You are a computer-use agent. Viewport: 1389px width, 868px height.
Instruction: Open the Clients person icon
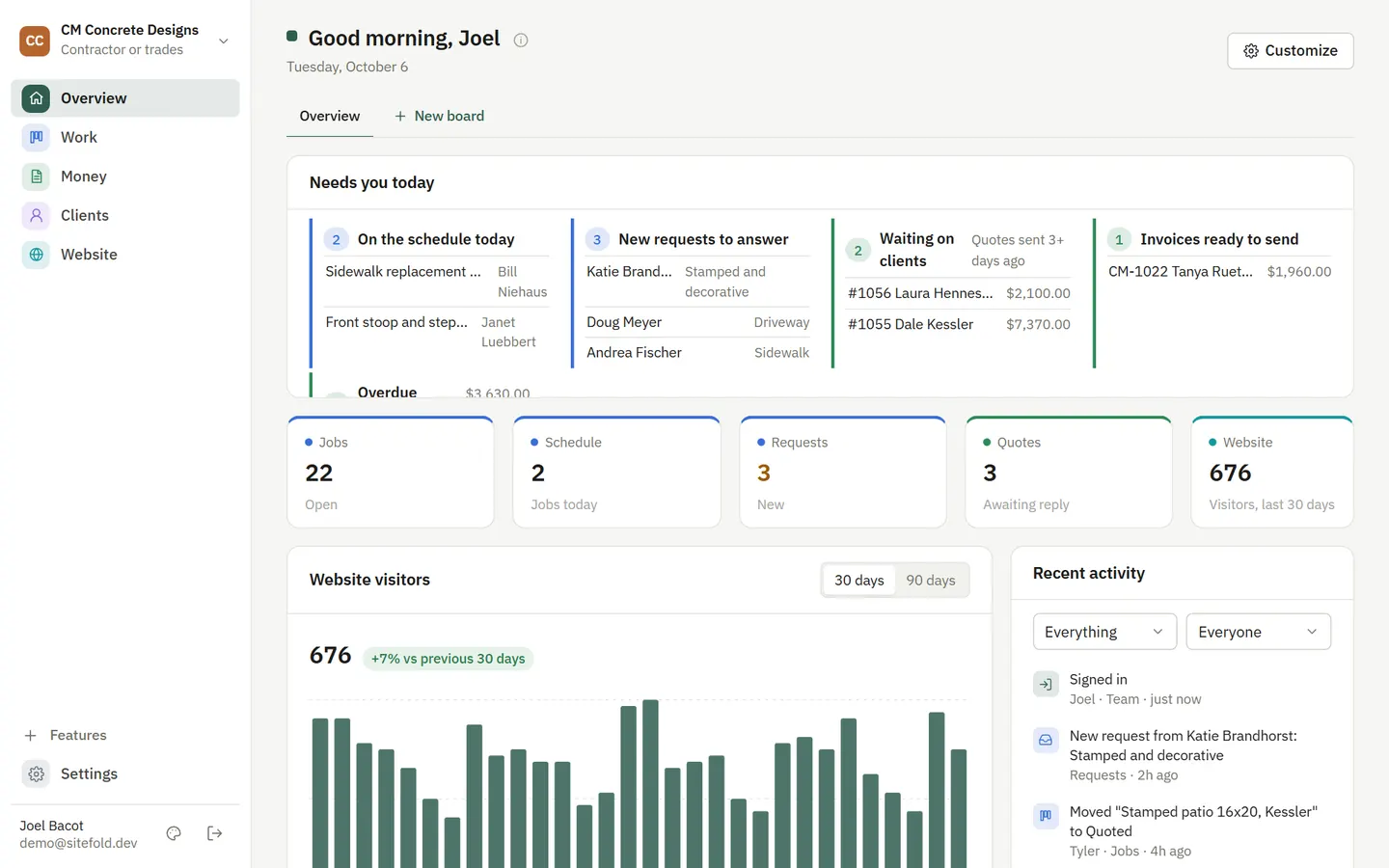[36, 215]
